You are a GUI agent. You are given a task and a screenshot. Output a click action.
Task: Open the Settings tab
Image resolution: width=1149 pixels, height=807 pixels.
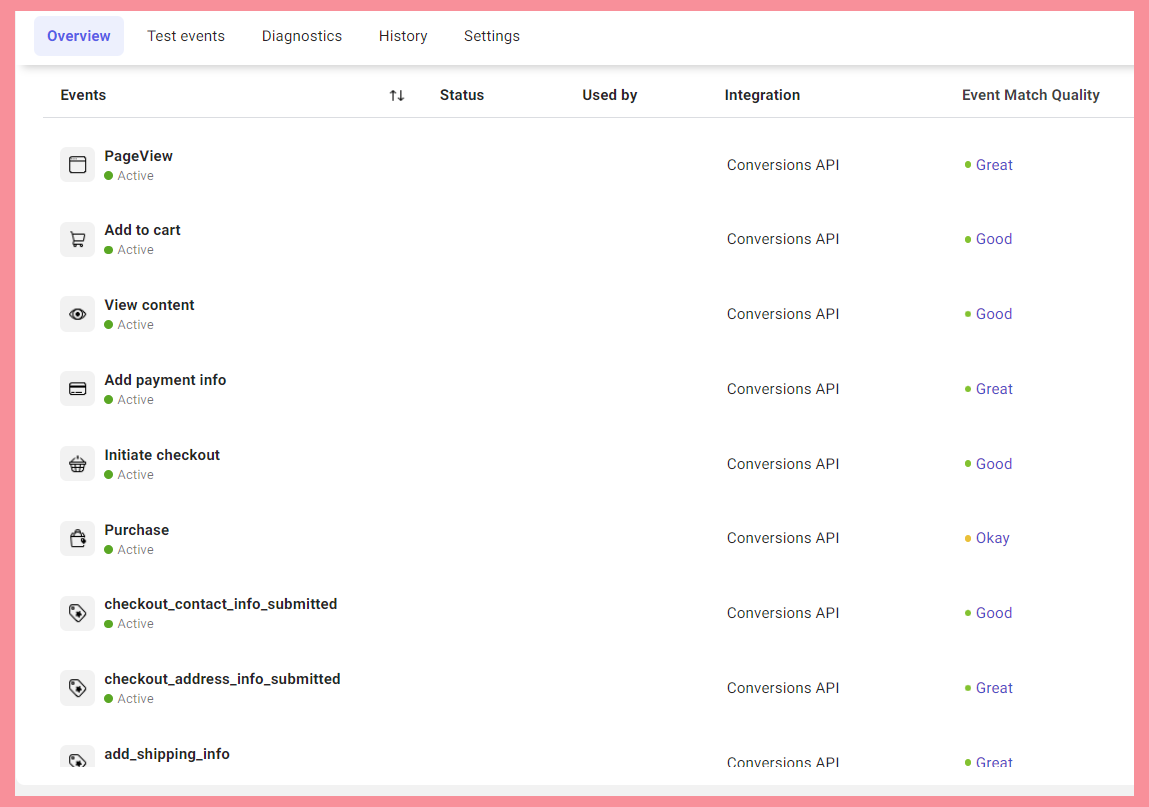click(x=492, y=36)
